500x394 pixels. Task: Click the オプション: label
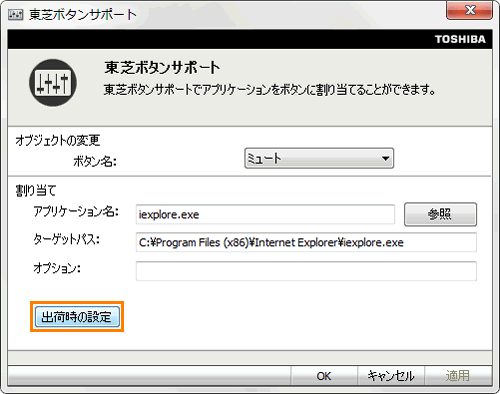pos(57,268)
